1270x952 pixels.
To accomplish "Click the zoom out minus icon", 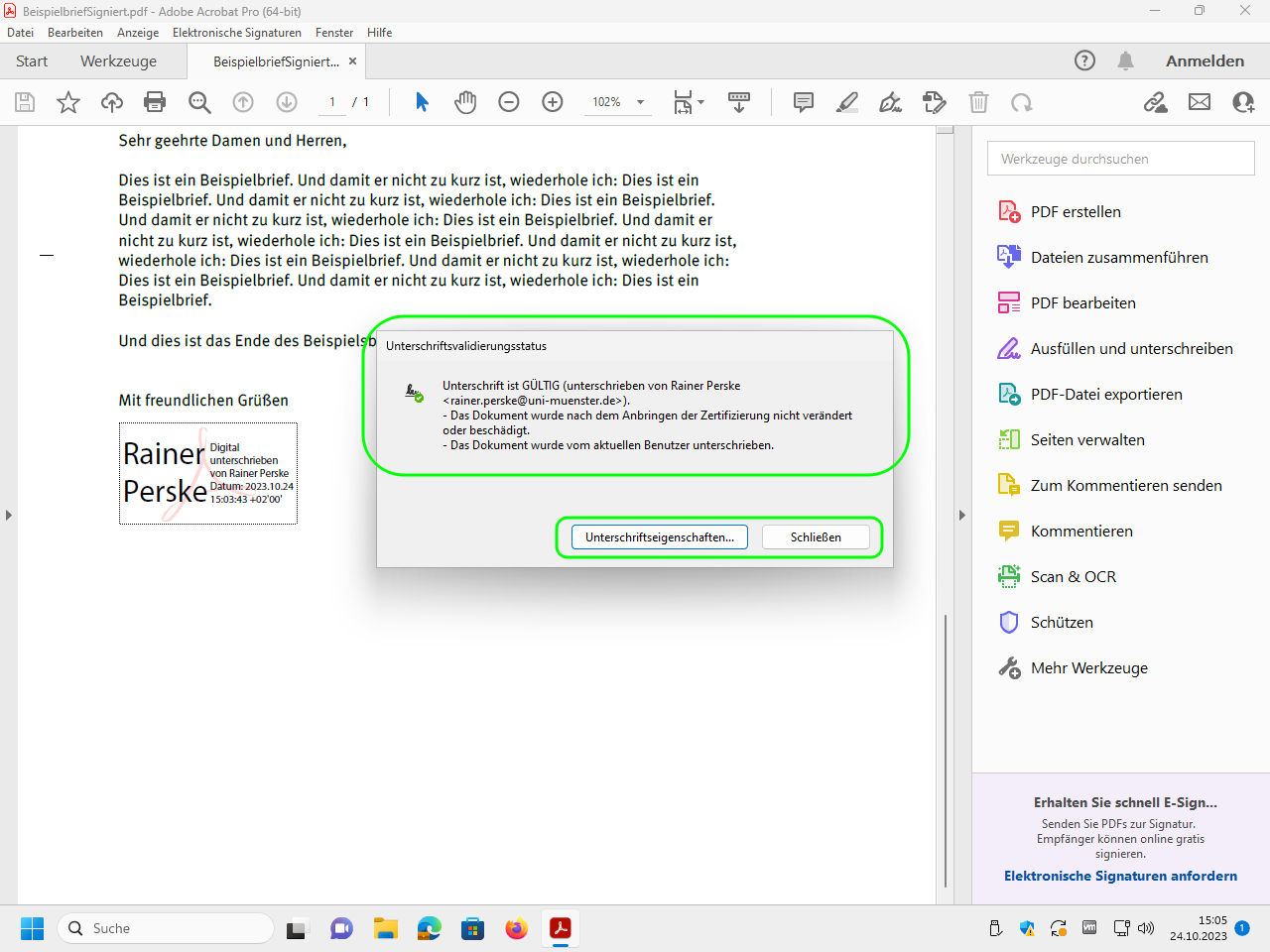I will [509, 102].
